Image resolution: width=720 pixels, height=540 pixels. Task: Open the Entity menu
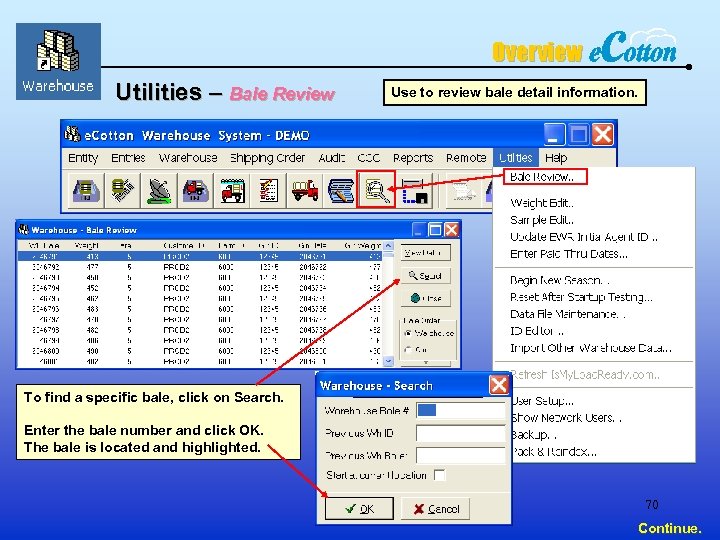[x=83, y=158]
